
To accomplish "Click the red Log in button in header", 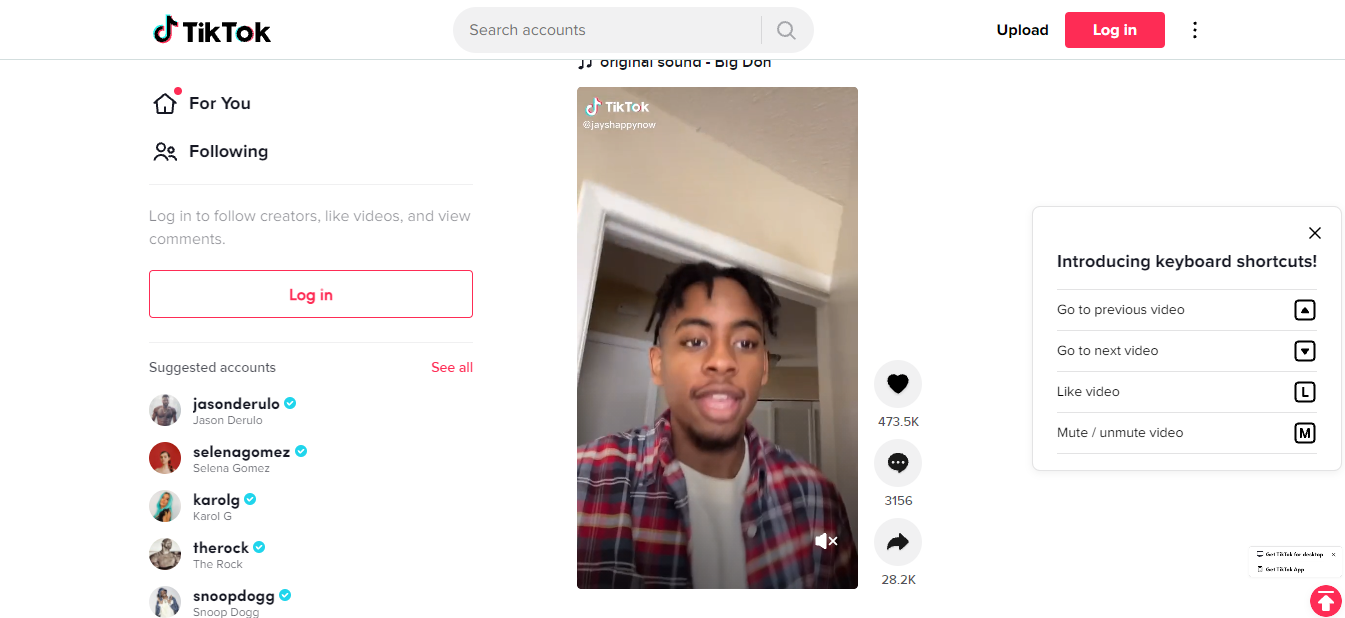I will 1114,30.
